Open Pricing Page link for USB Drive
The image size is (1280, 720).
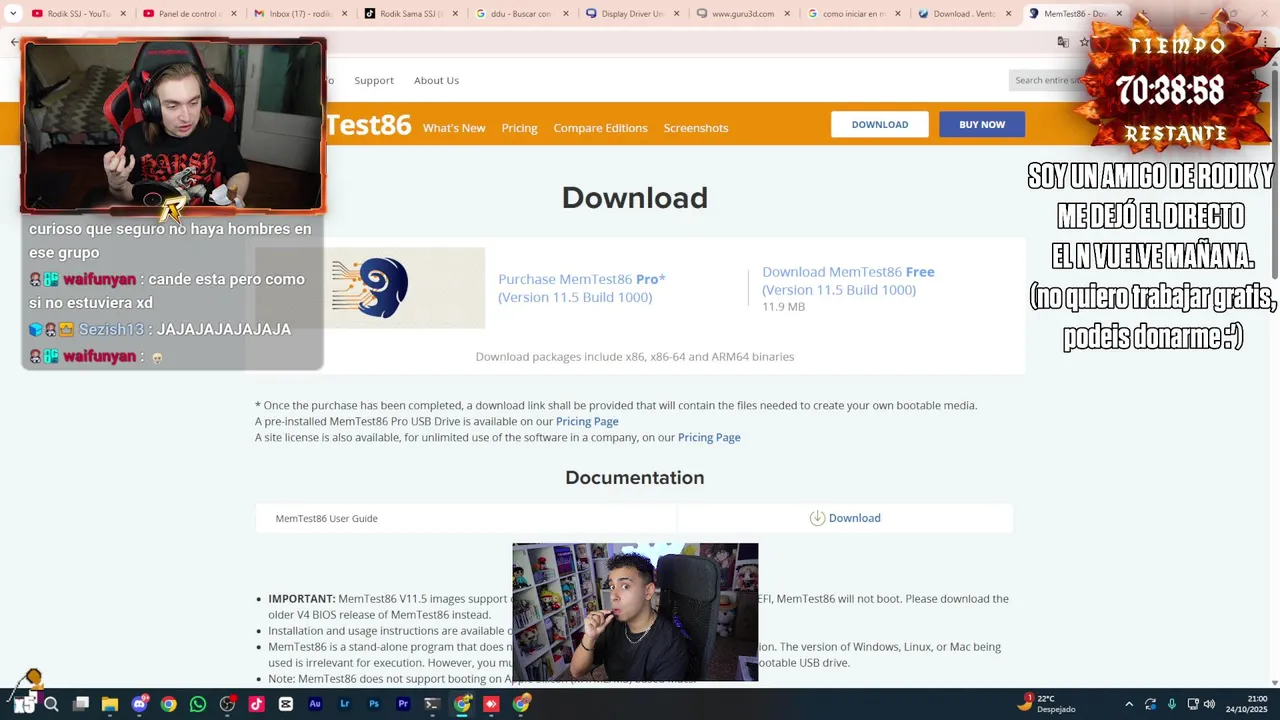587,421
